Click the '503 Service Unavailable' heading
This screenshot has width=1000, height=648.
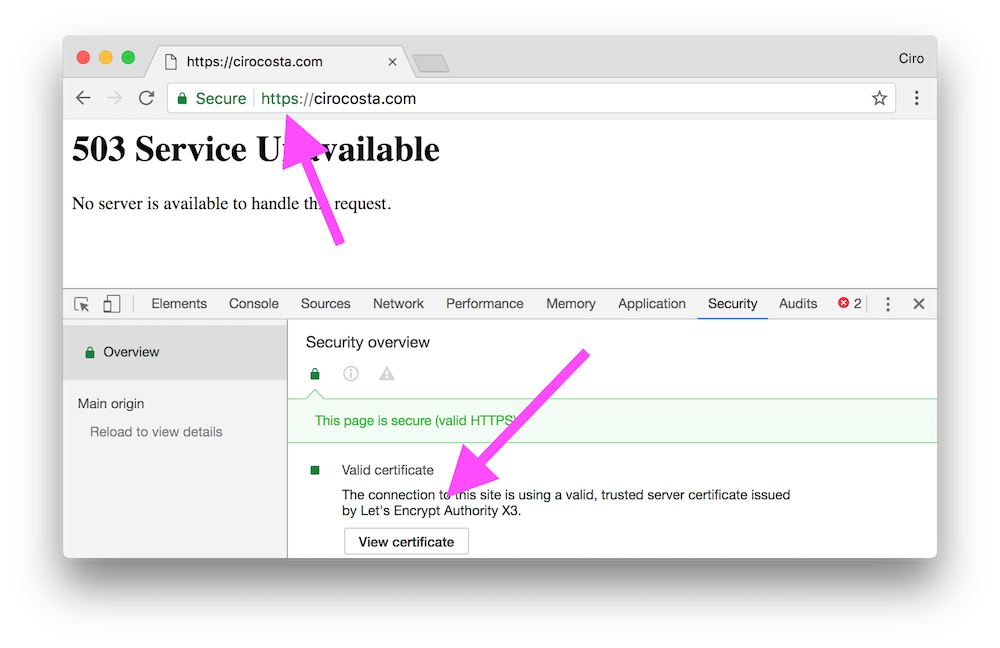tap(256, 149)
